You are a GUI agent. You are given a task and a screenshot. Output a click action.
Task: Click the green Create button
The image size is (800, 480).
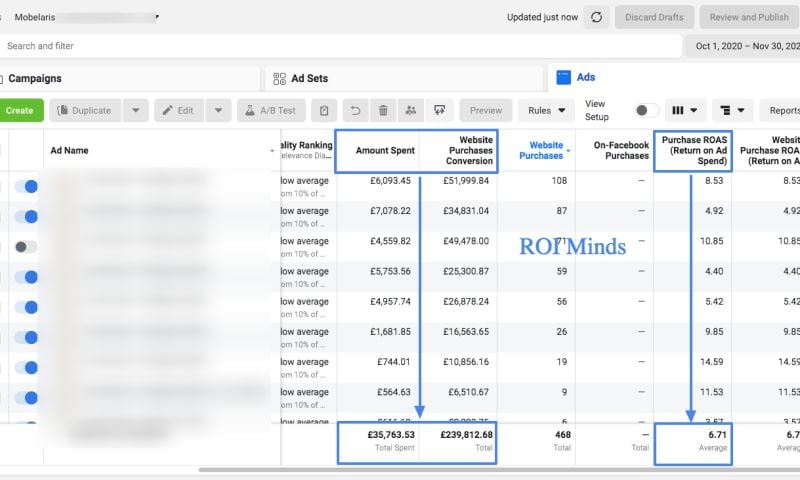20,110
